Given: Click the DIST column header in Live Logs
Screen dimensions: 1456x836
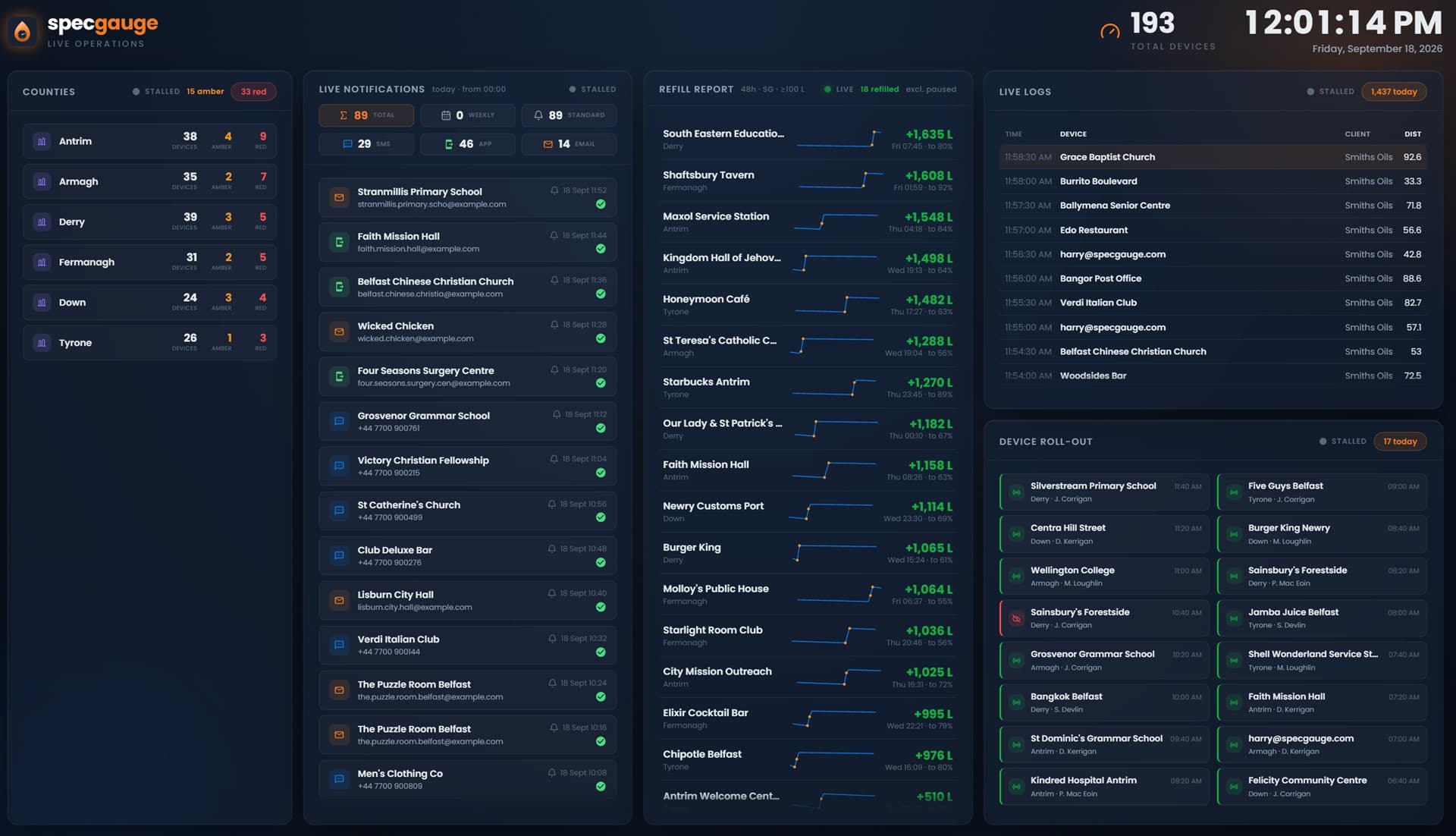Looking at the screenshot, I should (x=1413, y=134).
